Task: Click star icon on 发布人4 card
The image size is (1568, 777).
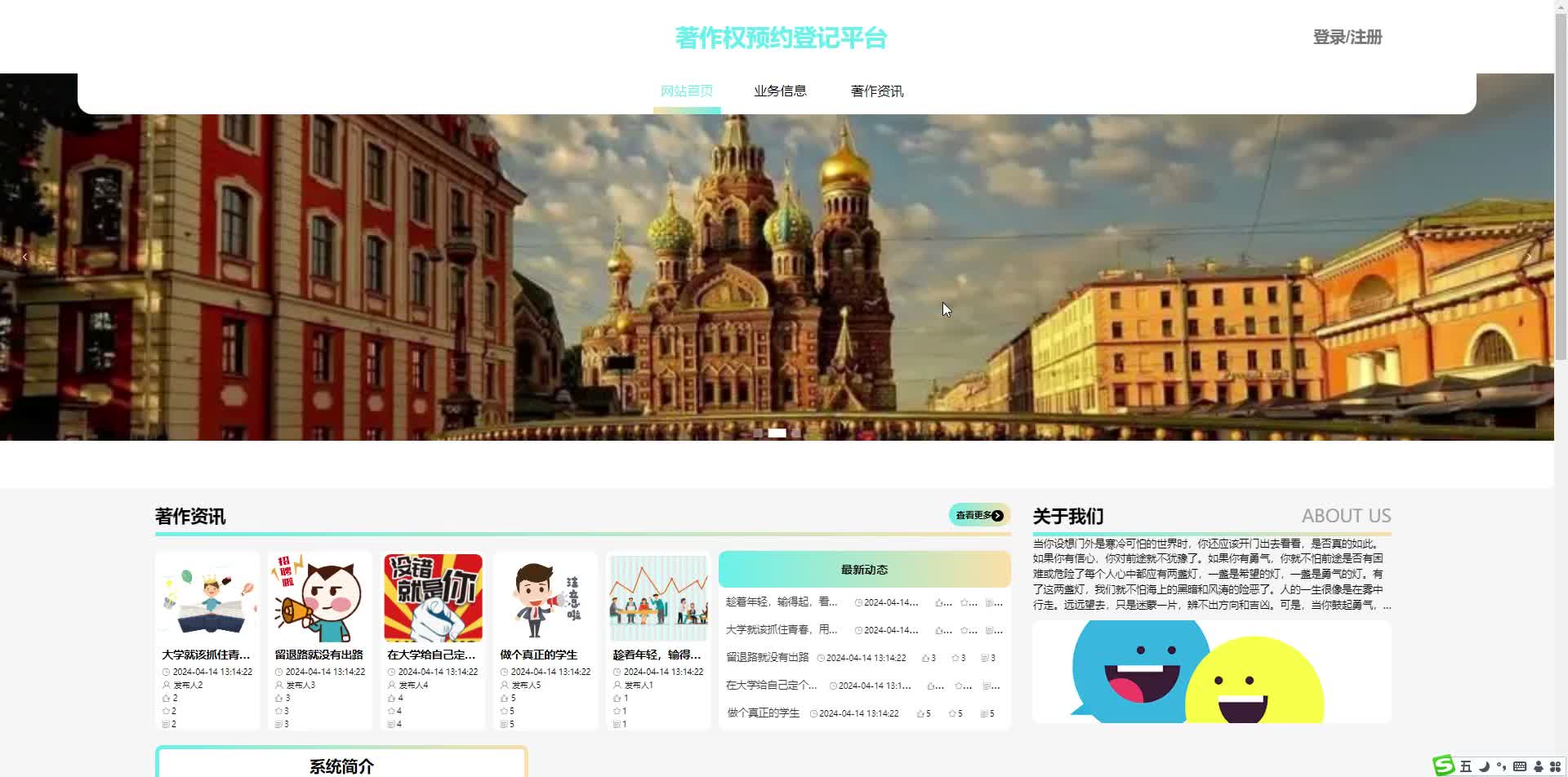Action: [x=392, y=712]
